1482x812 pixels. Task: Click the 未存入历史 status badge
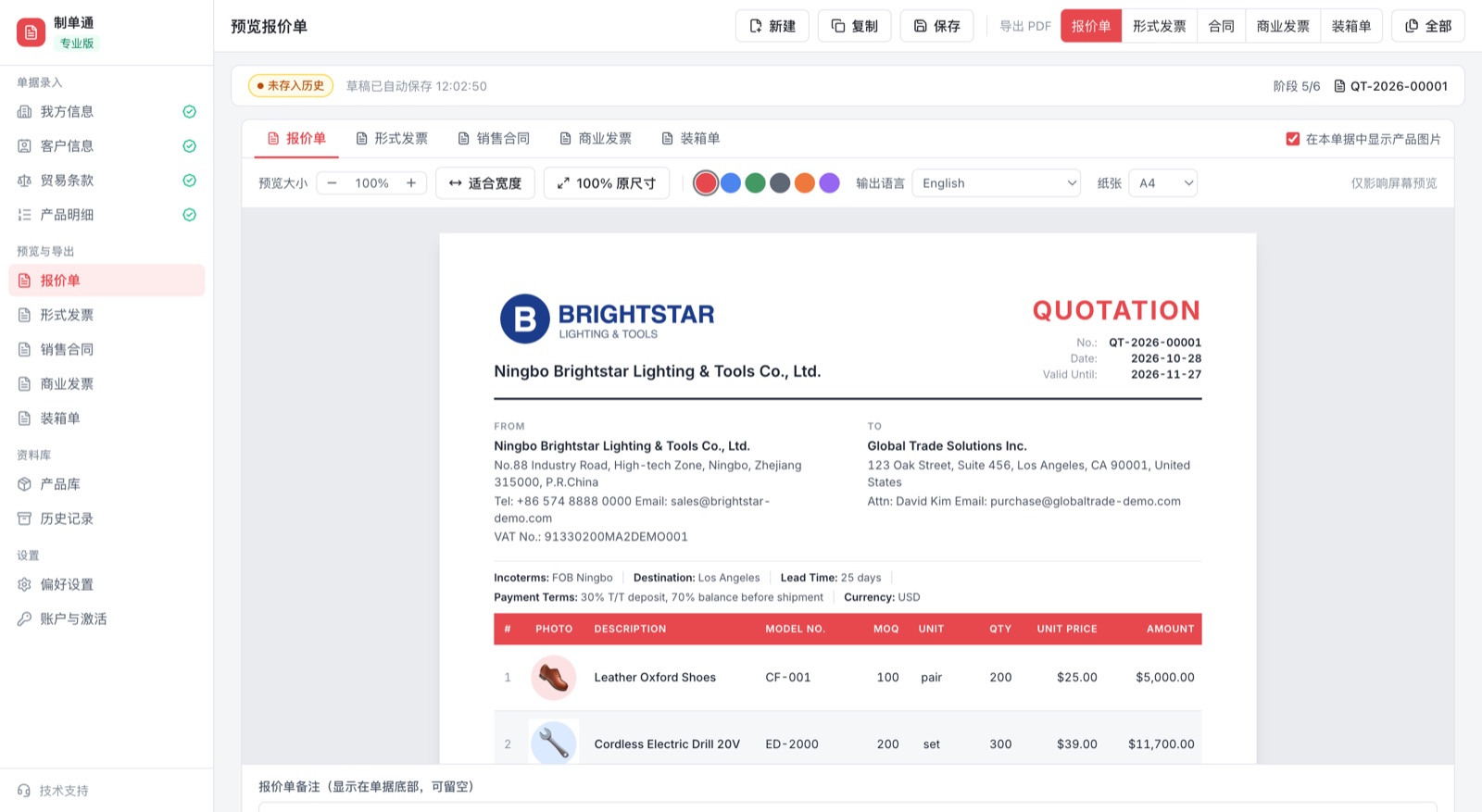pyautogui.click(x=291, y=86)
